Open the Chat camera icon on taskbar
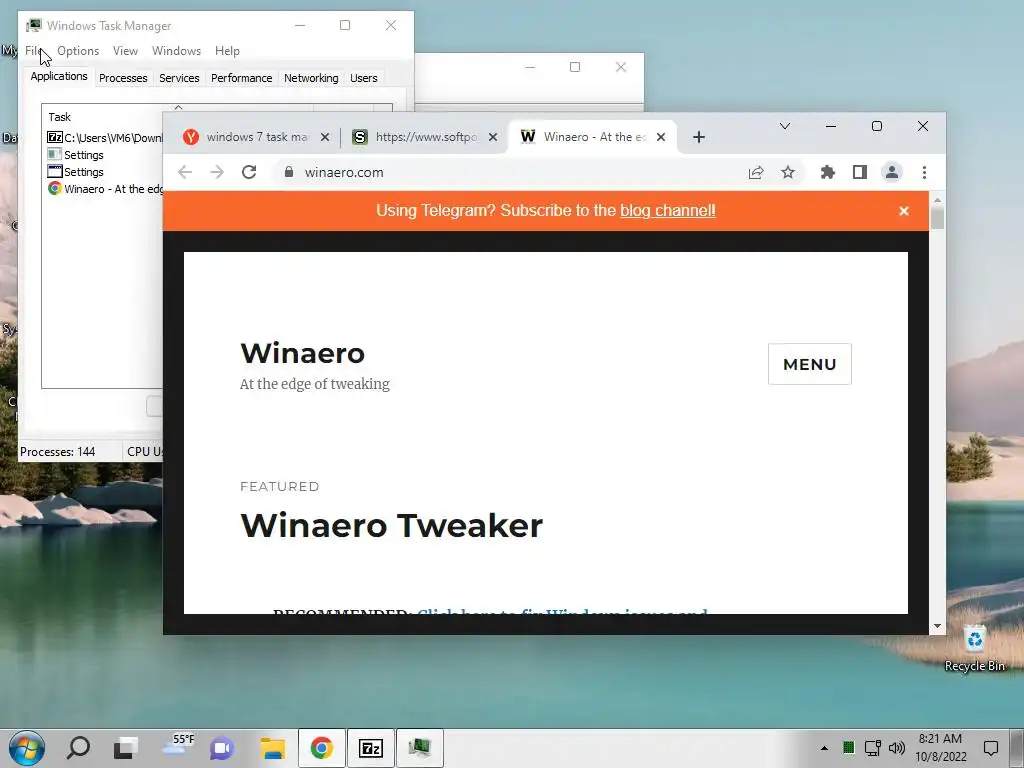 coord(222,748)
